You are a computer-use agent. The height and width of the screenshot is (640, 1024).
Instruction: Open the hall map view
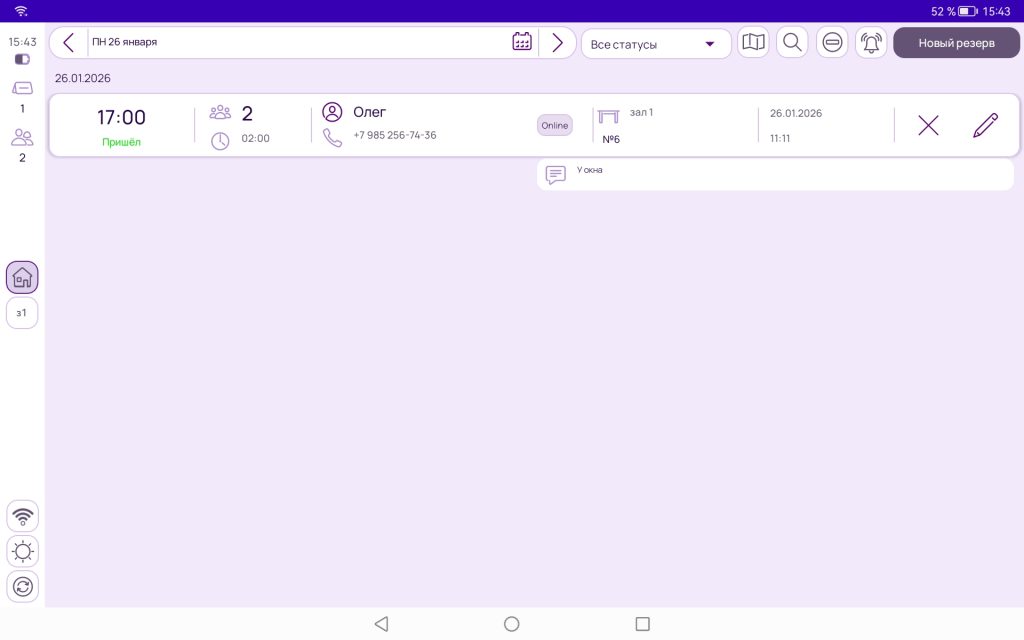(x=753, y=43)
